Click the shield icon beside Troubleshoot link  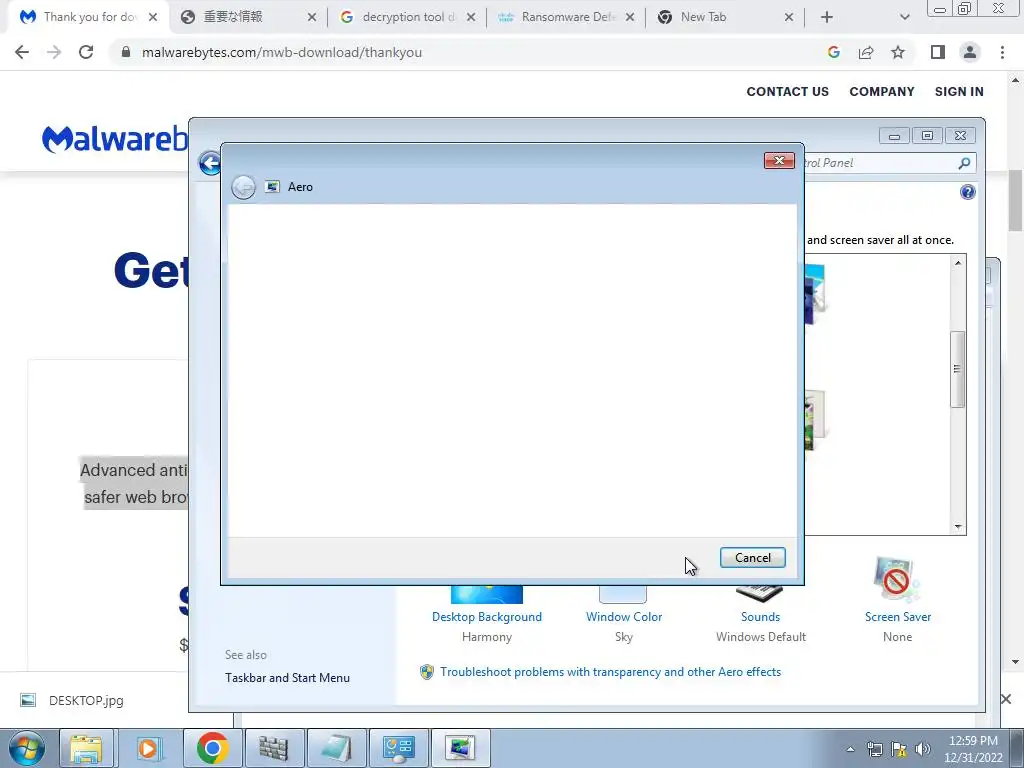tap(426, 672)
